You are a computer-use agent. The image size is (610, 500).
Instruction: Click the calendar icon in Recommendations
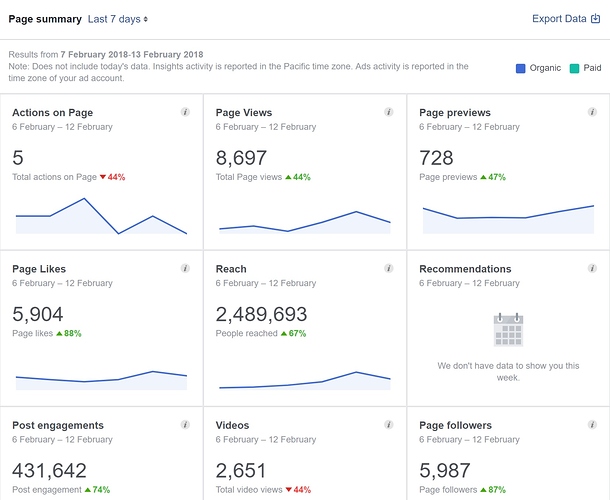click(508, 330)
